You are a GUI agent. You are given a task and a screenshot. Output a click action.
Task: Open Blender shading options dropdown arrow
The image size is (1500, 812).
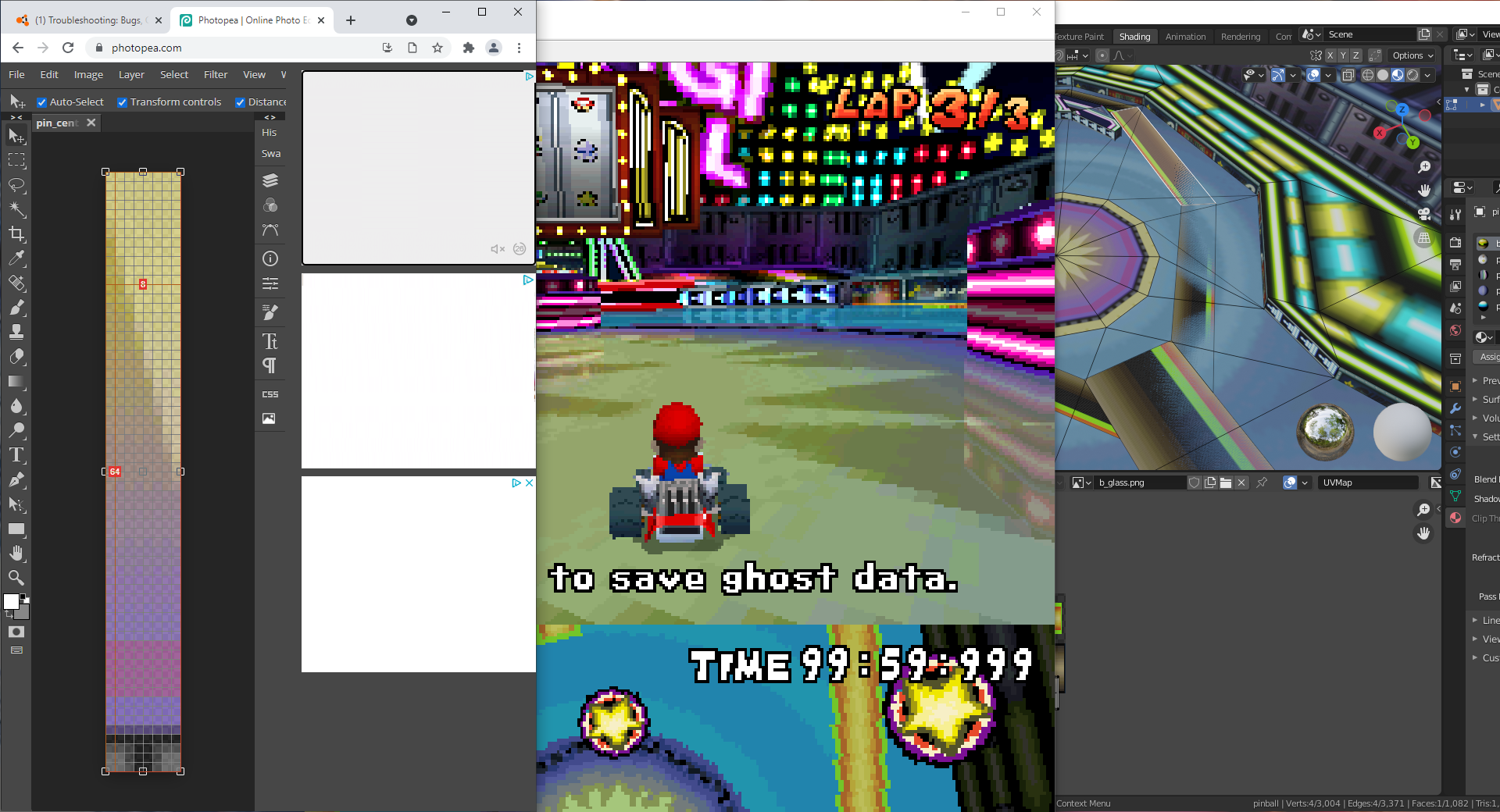point(1428,75)
